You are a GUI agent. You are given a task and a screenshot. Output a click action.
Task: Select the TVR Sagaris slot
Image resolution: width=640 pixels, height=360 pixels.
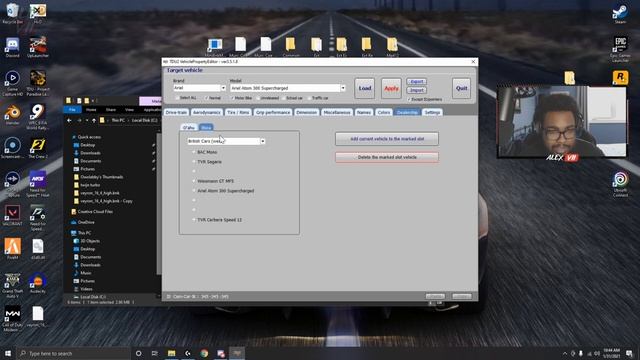point(193,162)
